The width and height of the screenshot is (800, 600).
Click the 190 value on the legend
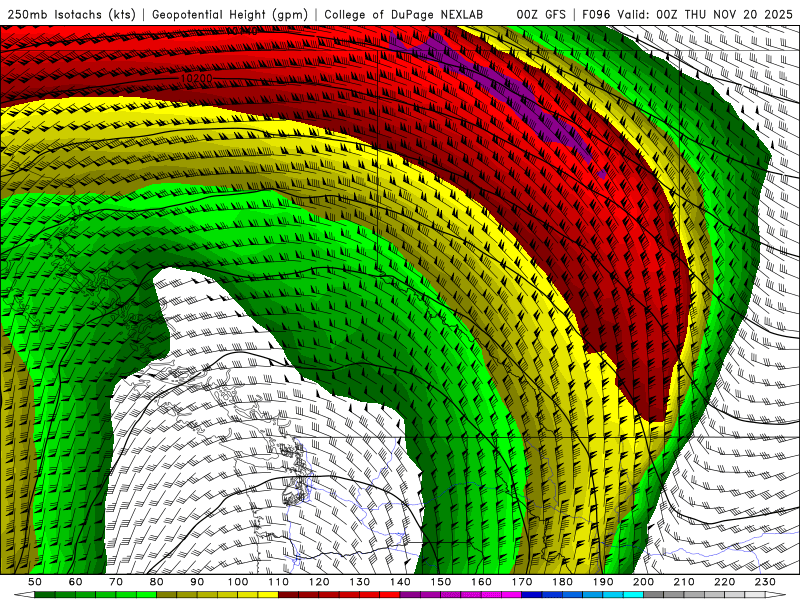coord(603,582)
